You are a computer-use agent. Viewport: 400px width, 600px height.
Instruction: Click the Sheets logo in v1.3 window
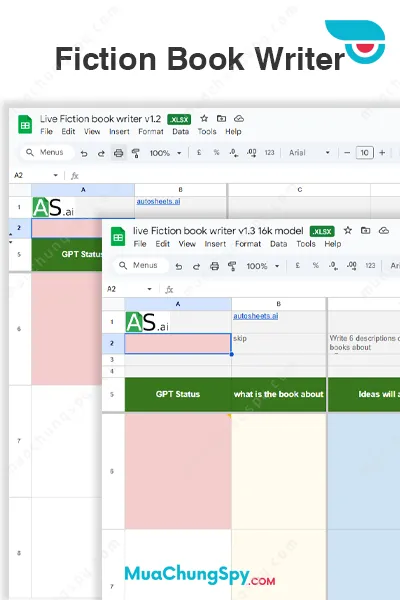[118, 237]
